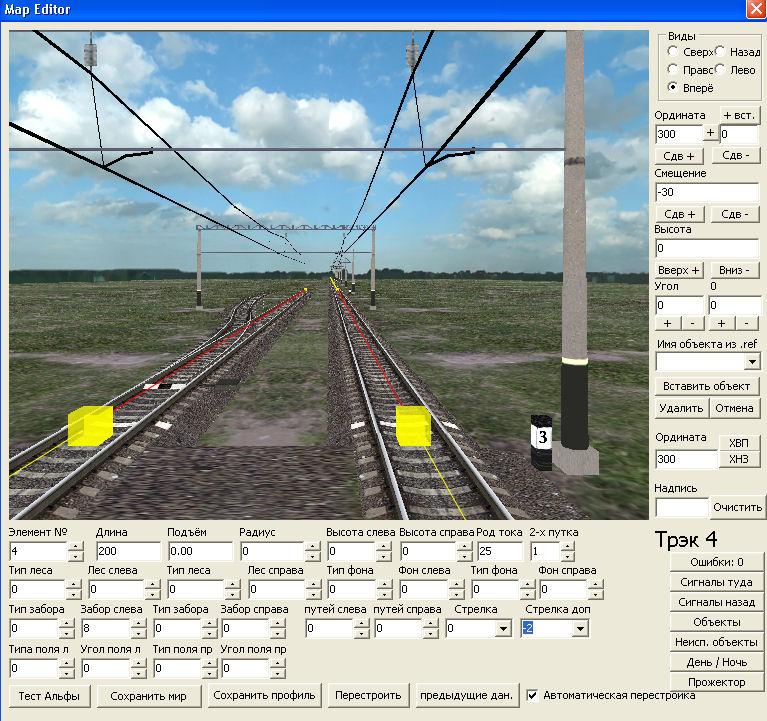Viewport: 767px width, 721px height.
Task: Toggle День / Ночь mode
Action: (x=716, y=662)
